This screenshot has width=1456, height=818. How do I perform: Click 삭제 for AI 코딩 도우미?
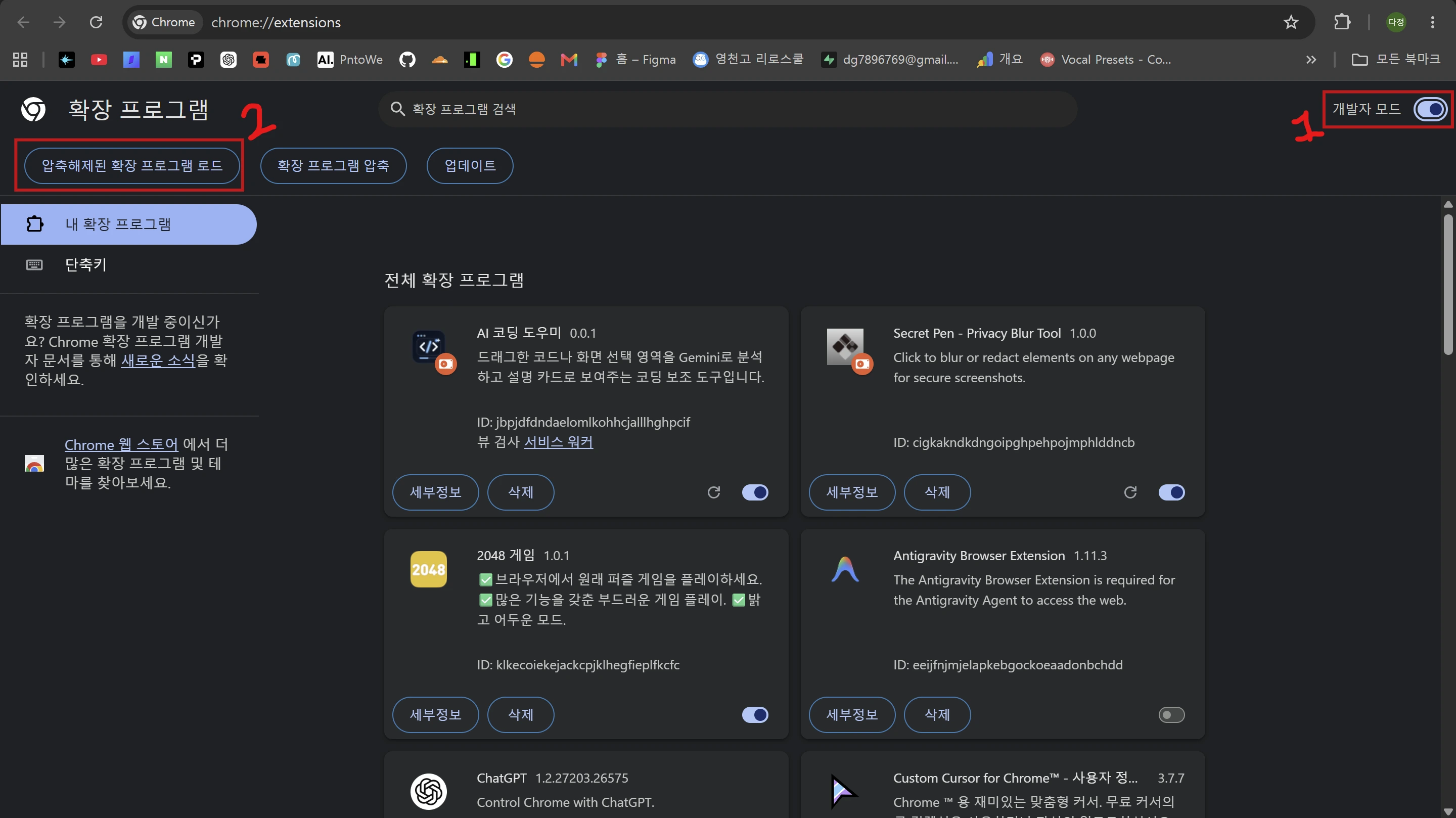coord(521,492)
